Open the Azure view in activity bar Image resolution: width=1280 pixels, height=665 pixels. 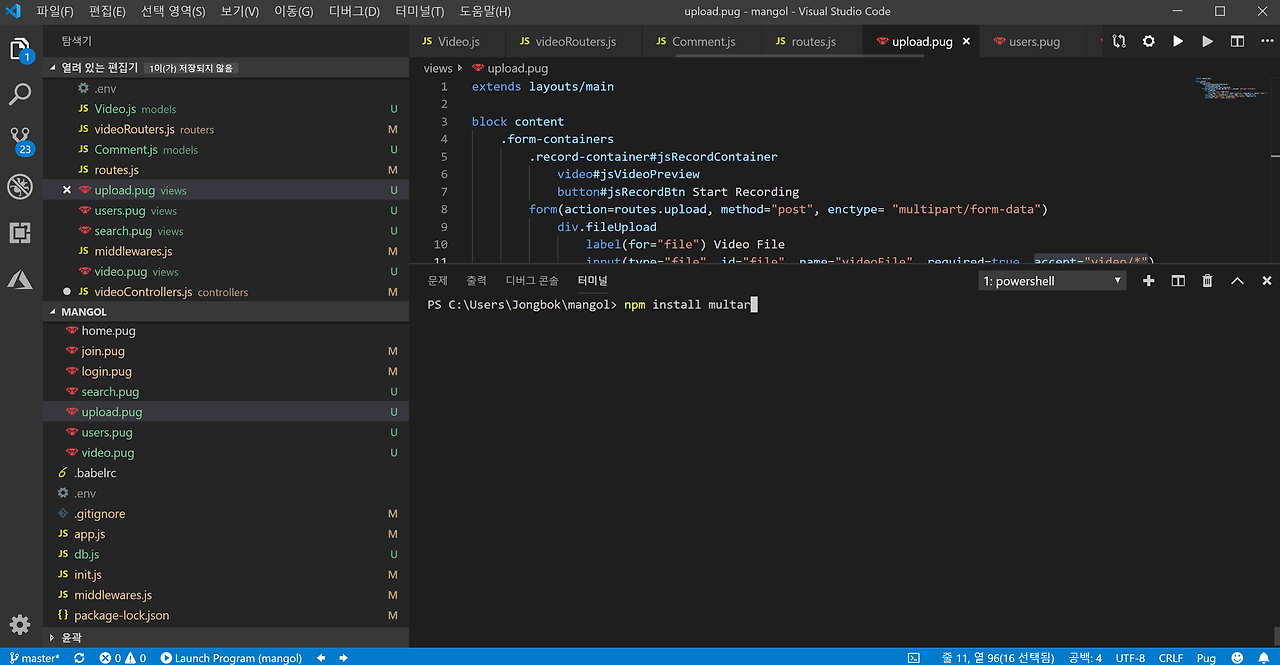pyautogui.click(x=20, y=279)
